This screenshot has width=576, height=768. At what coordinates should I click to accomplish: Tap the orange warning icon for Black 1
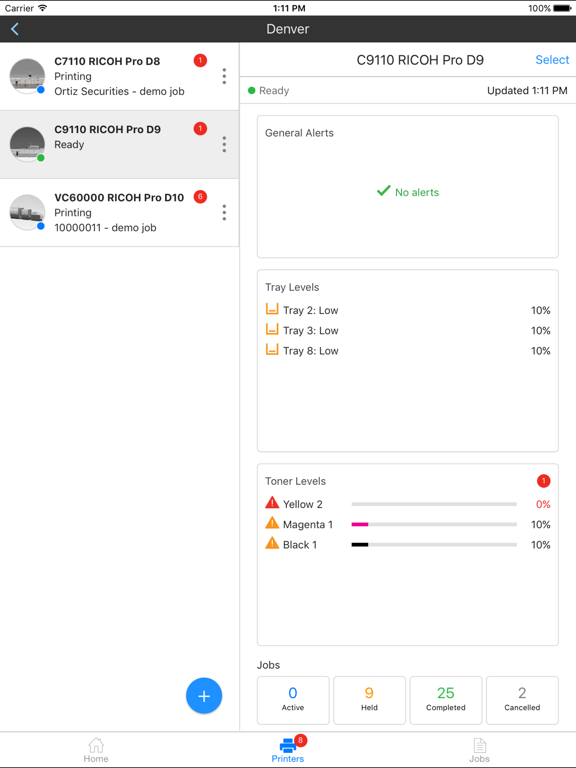tap(272, 543)
